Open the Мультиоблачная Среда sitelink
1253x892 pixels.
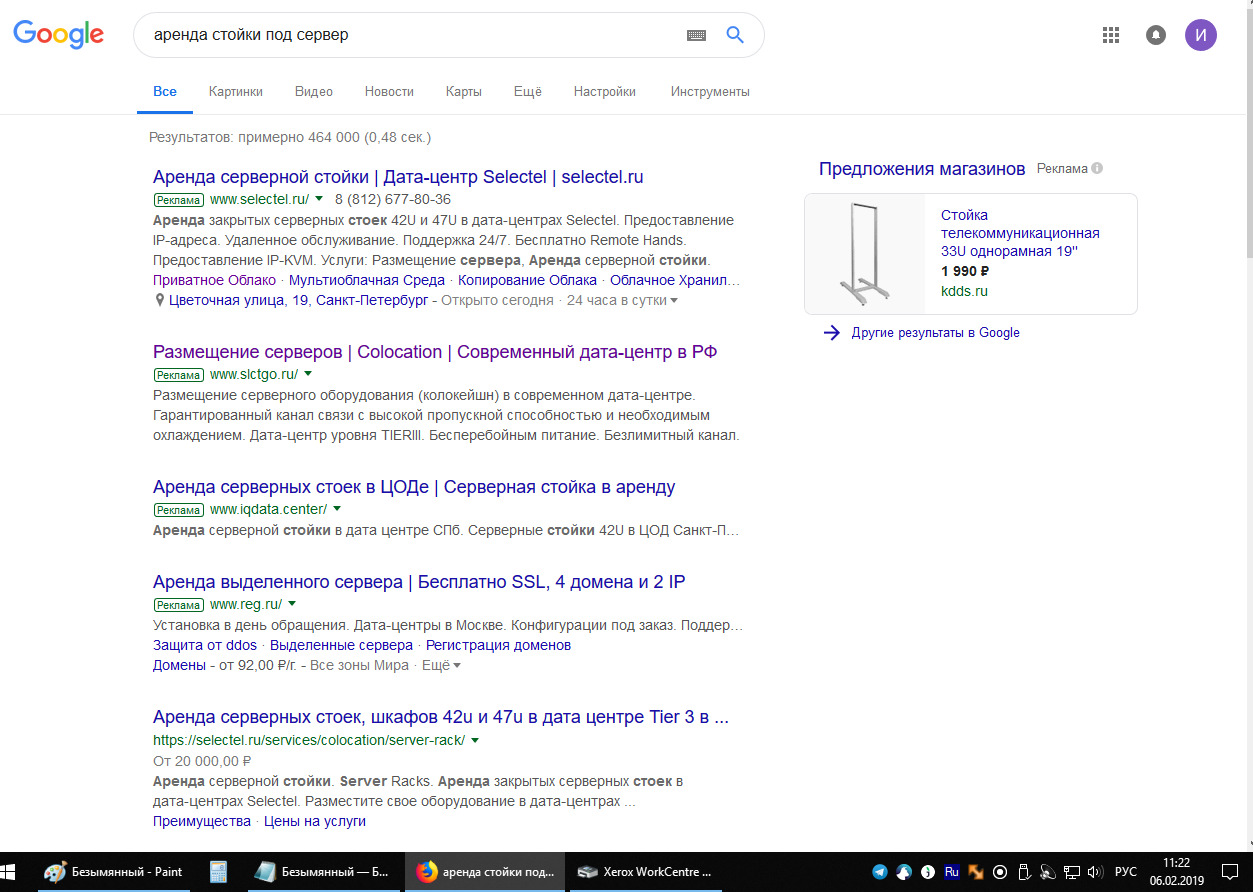367,280
